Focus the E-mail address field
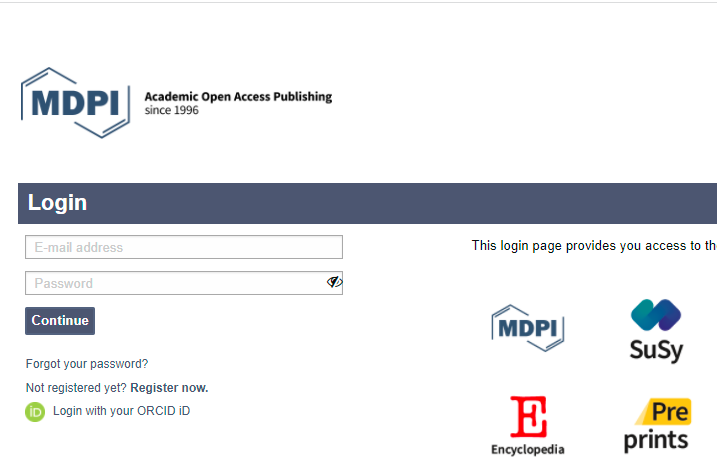 click(183, 247)
